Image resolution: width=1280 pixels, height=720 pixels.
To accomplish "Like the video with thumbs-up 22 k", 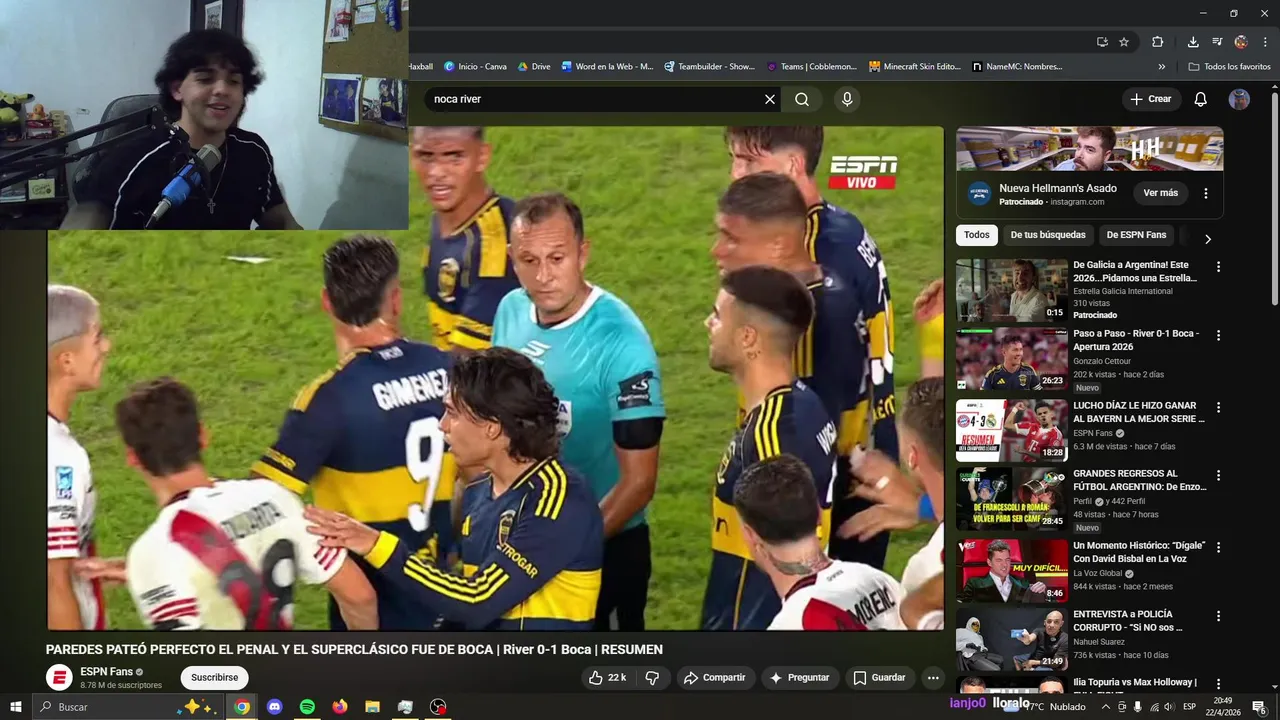I will pos(607,677).
